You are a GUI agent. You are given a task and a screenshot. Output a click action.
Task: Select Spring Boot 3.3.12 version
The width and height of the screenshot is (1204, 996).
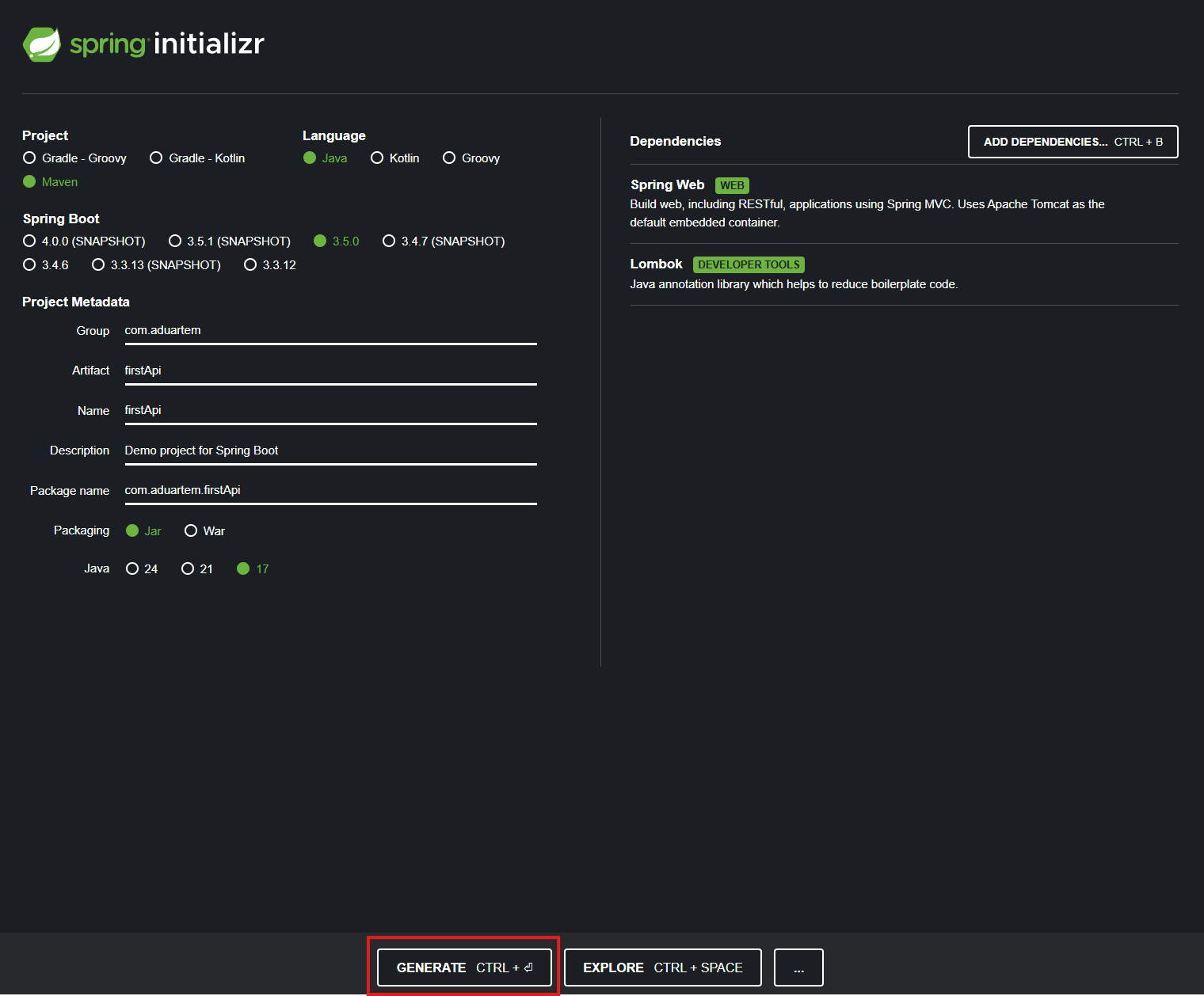[270, 265]
